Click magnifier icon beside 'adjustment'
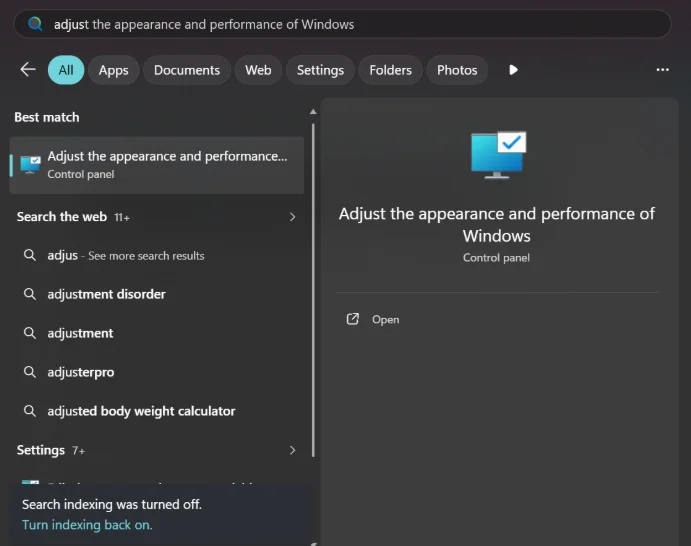The width and height of the screenshot is (691, 546). pyautogui.click(x=30, y=333)
